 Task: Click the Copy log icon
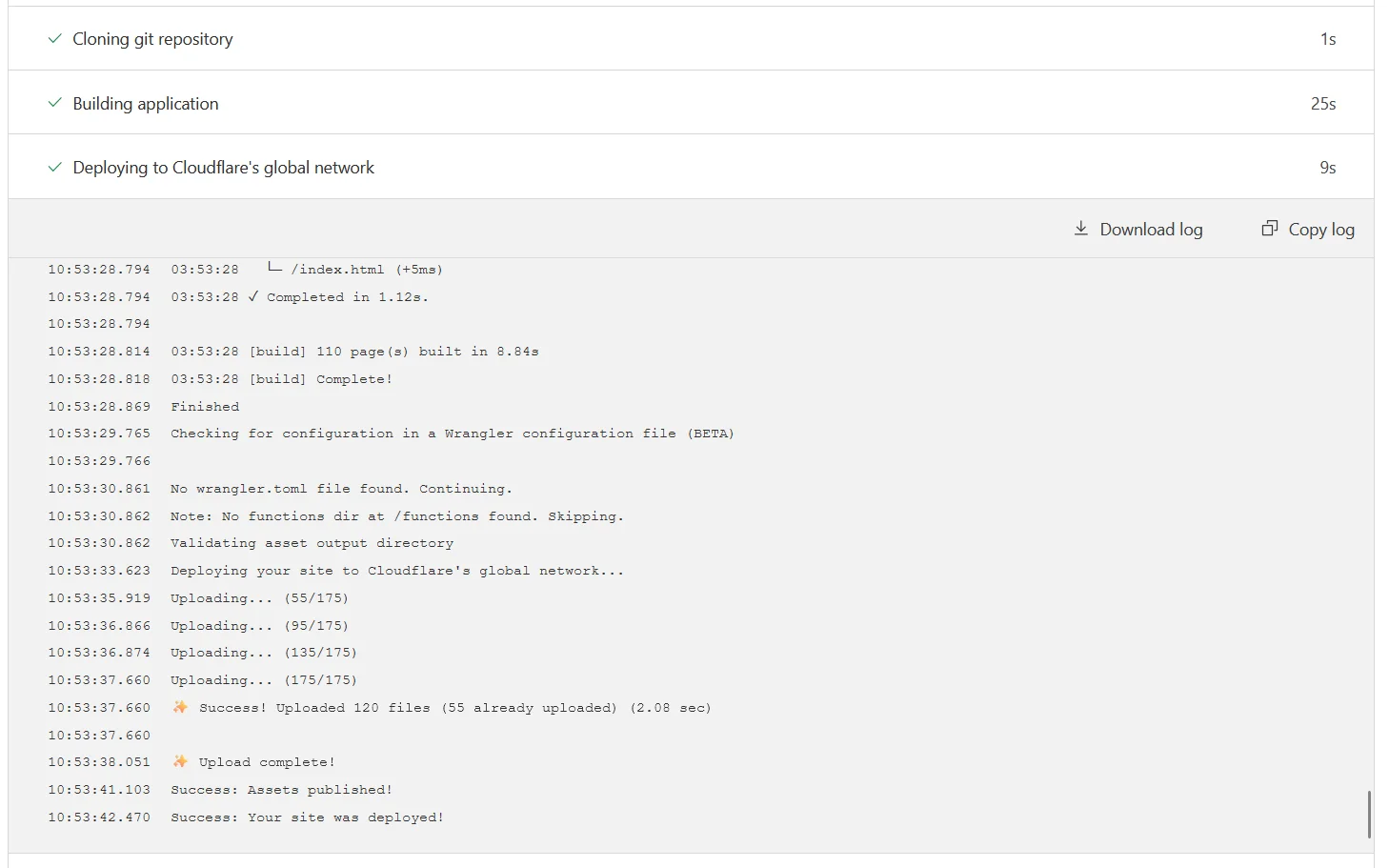1270,228
